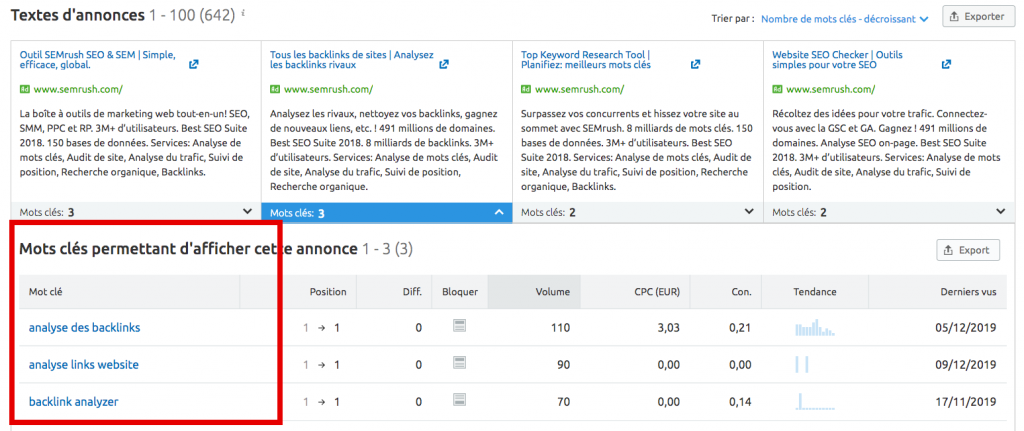Open the Outil SEMrush SEO & SEM ad title
1024x431 pixels.
tap(98, 60)
